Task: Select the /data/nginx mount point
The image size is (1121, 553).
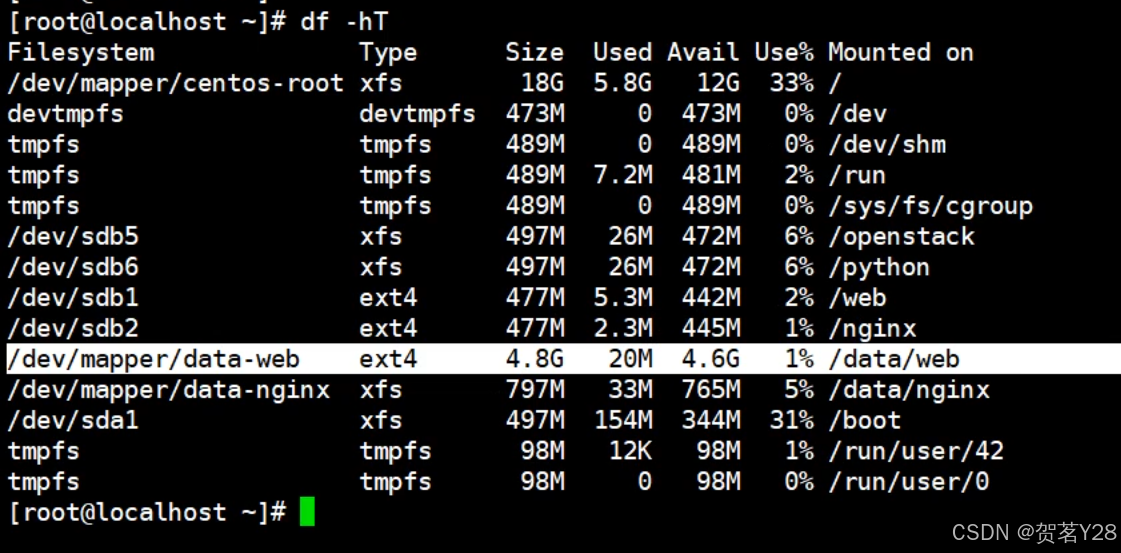Action: [x=909, y=391]
